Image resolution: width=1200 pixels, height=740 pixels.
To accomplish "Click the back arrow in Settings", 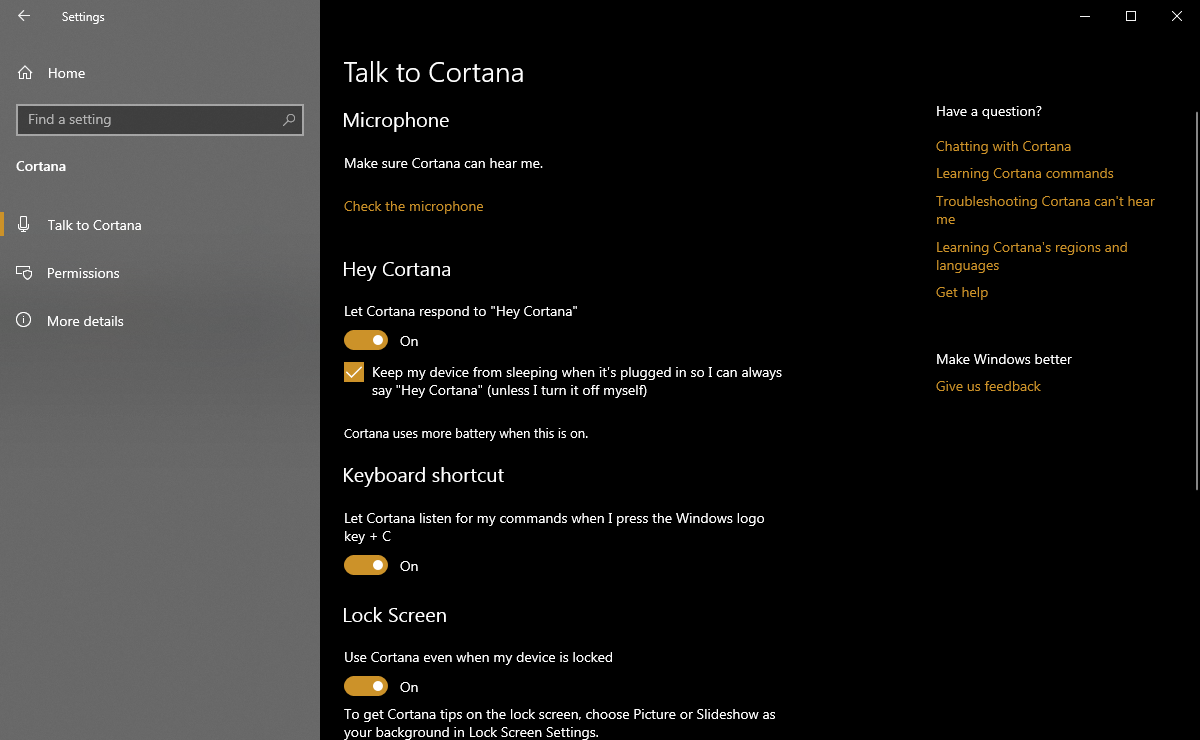I will click(x=24, y=16).
